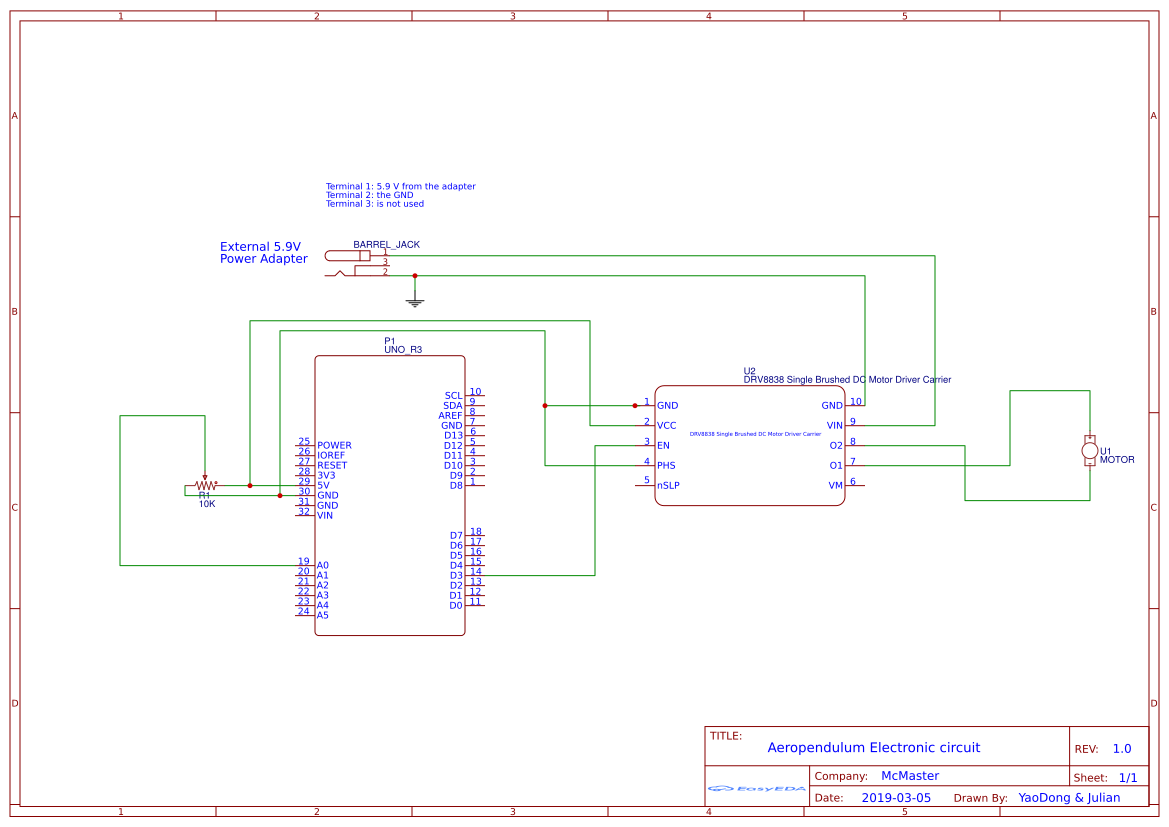Image resolution: width=1169 pixels, height=827 pixels.
Task: Select the U1 MOTOR symbol
Action: point(1090,452)
